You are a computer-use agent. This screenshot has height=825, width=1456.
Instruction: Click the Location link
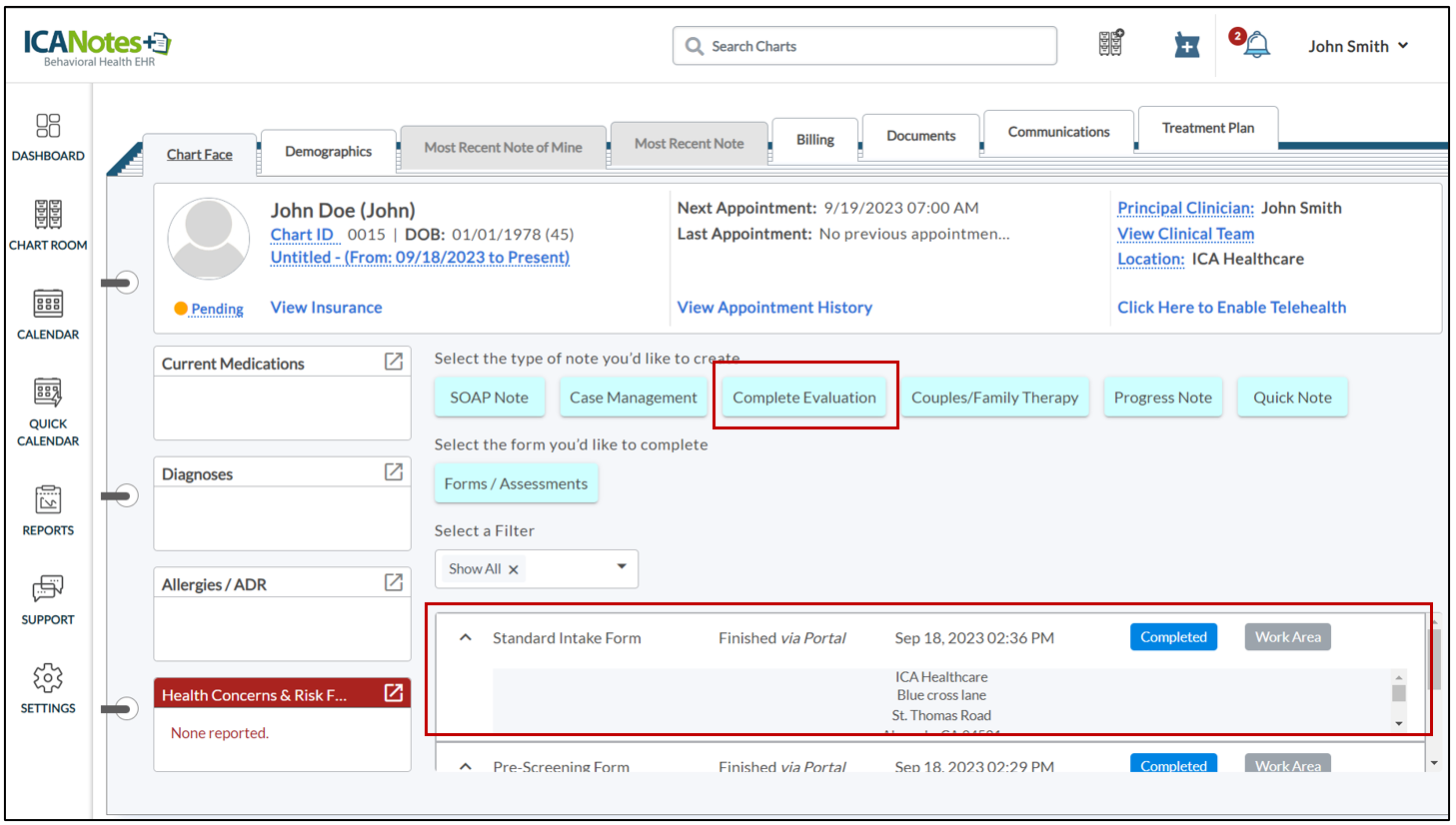[x=1150, y=259]
